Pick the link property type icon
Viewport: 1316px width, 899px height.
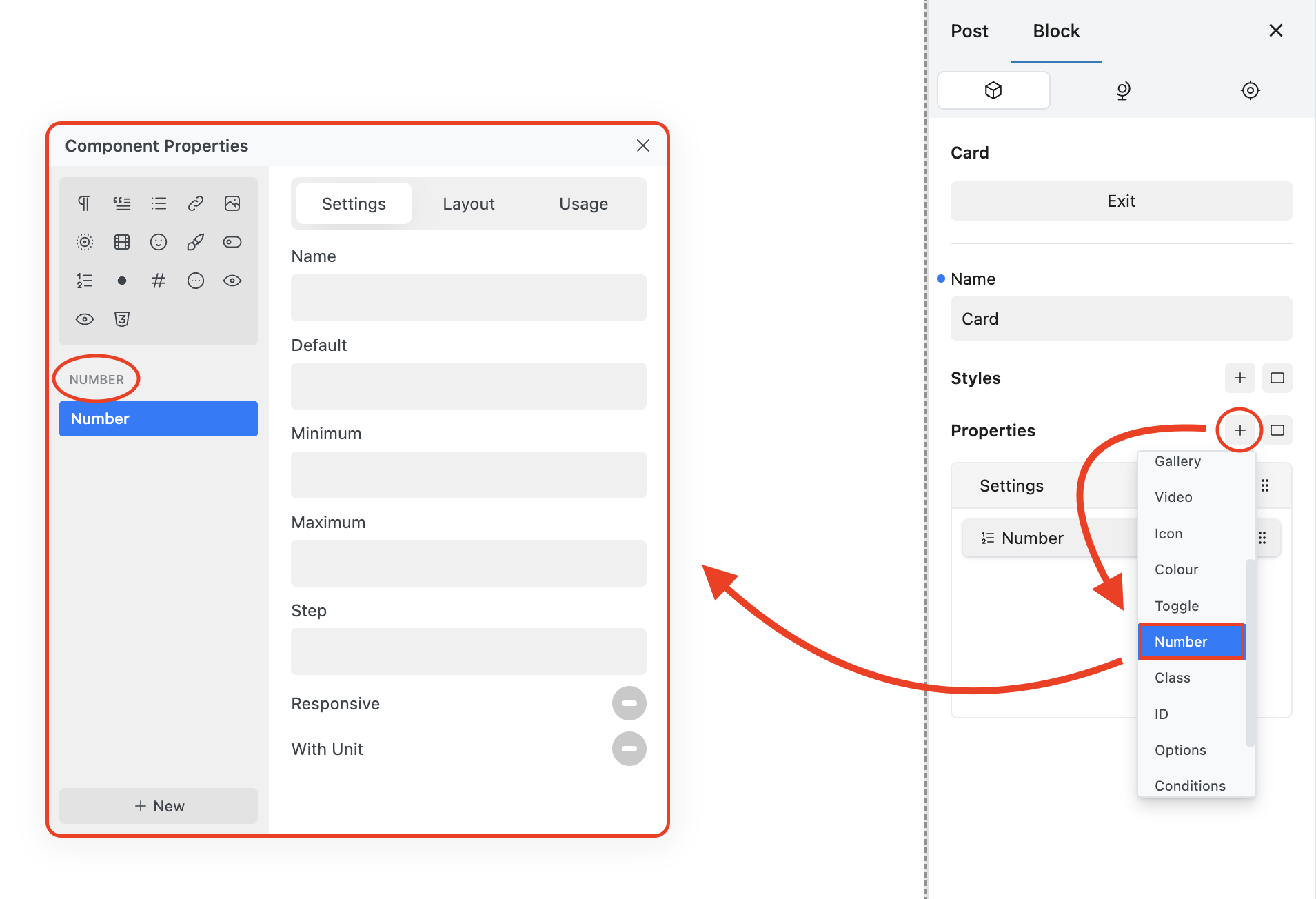196,203
